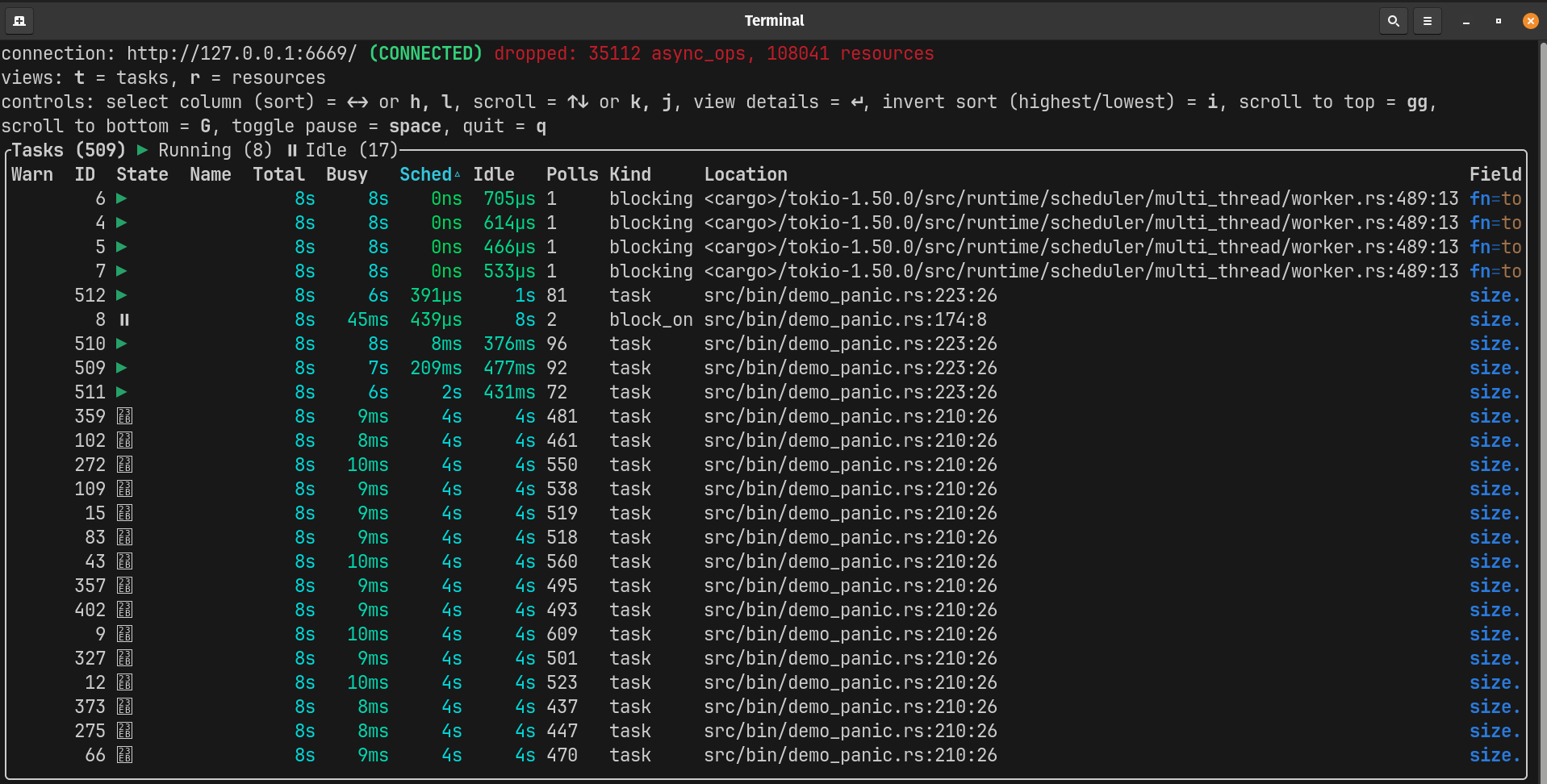Click the Kind column header

point(630,173)
